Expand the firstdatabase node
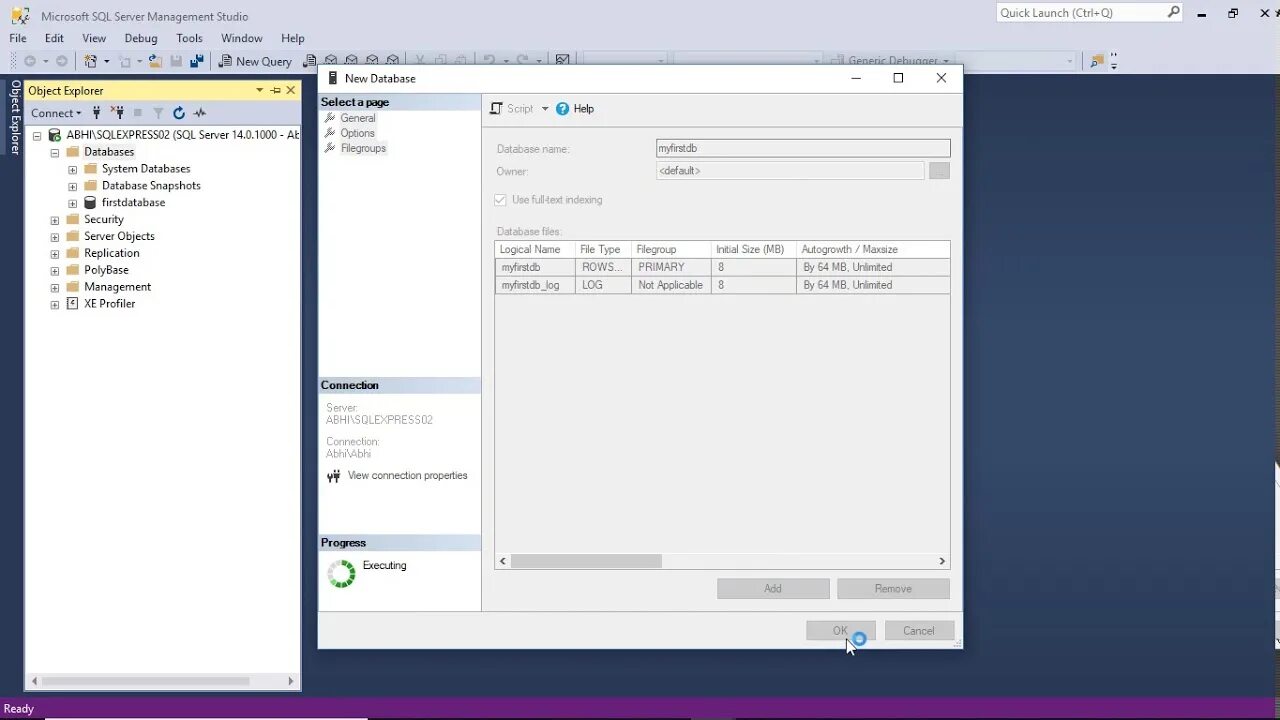This screenshot has height=720, width=1280. click(x=72, y=203)
